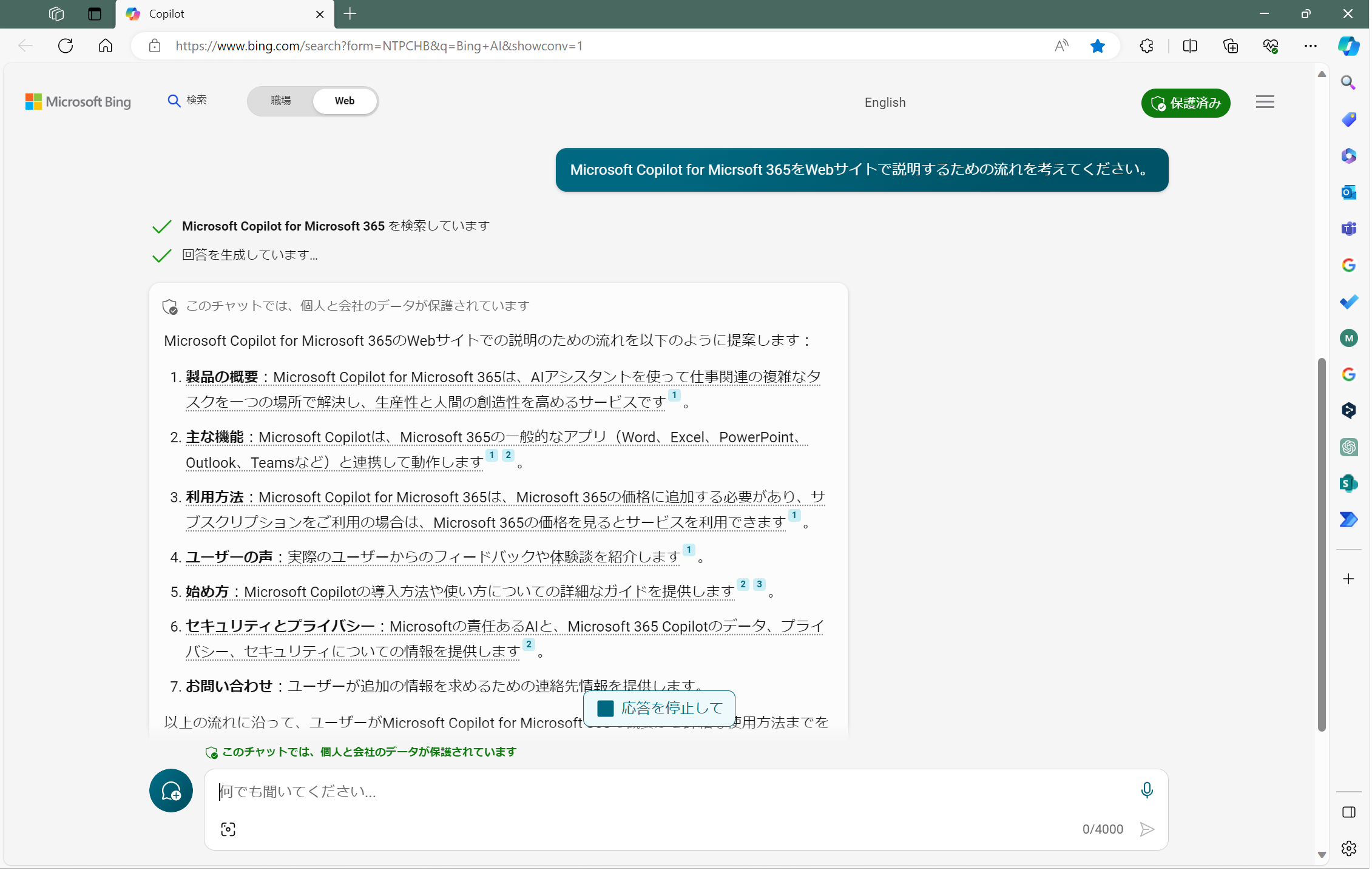The height and width of the screenshot is (870, 1372).
Task: Open sidebar Microsoft 365 icon
Action: click(1348, 155)
